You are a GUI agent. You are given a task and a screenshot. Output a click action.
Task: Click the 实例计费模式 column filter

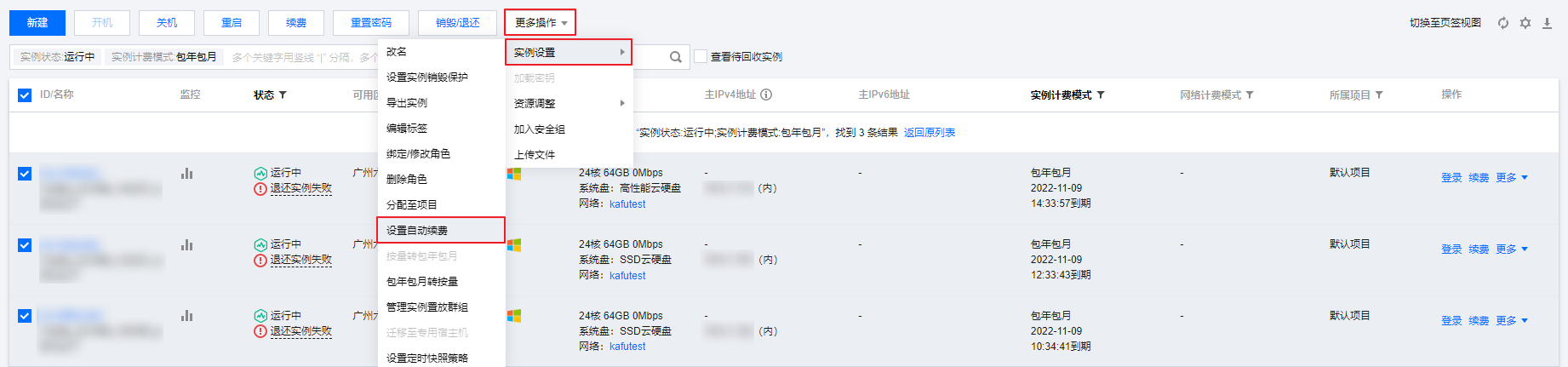[1101, 95]
